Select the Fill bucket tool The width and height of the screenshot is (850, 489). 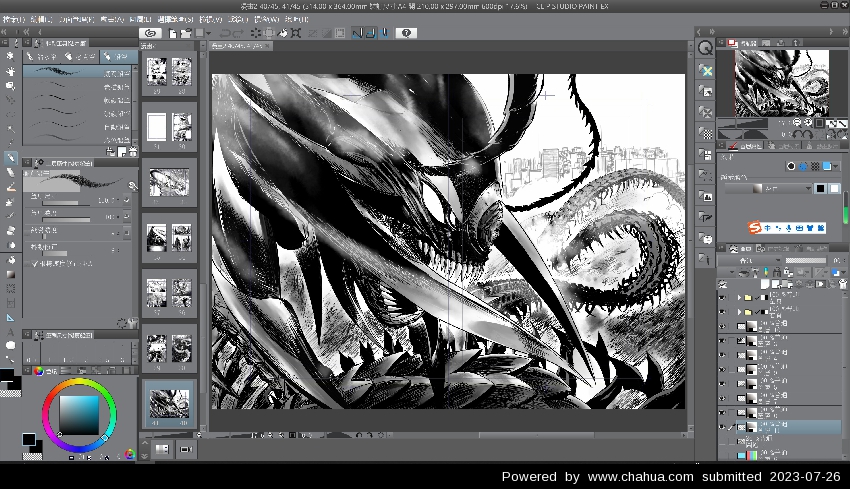[x=10, y=260]
